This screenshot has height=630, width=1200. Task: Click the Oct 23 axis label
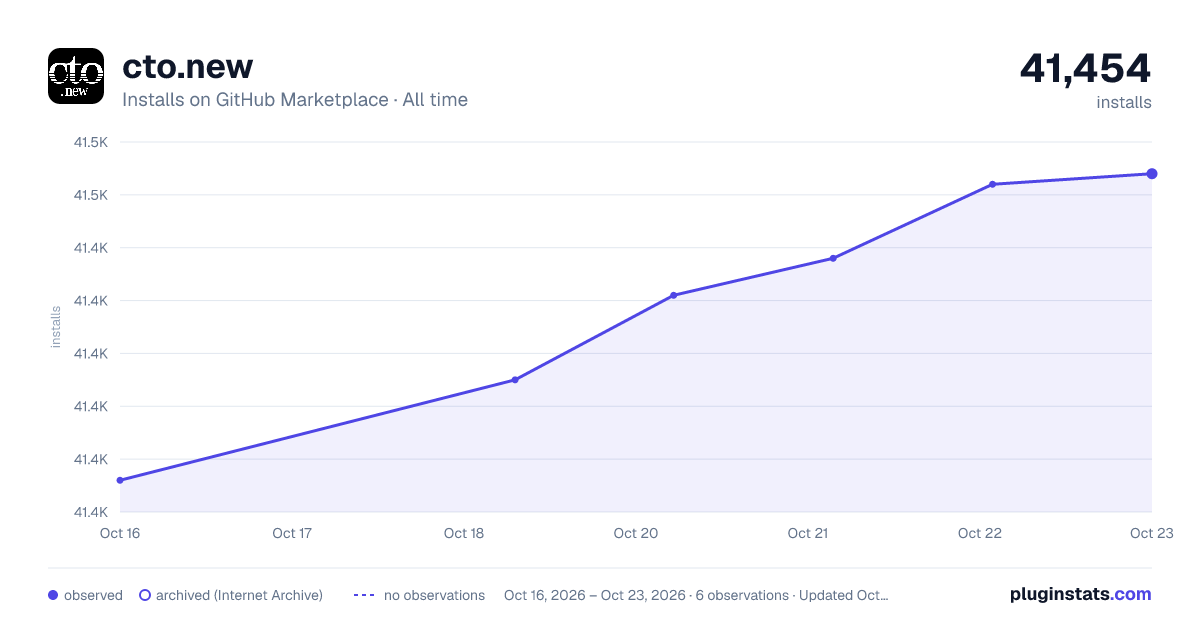tap(1151, 533)
